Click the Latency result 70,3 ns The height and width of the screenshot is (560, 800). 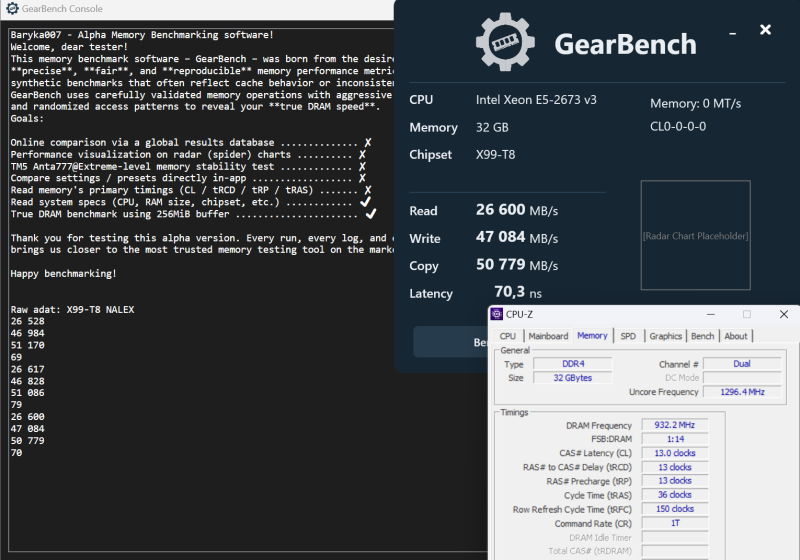tap(517, 292)
